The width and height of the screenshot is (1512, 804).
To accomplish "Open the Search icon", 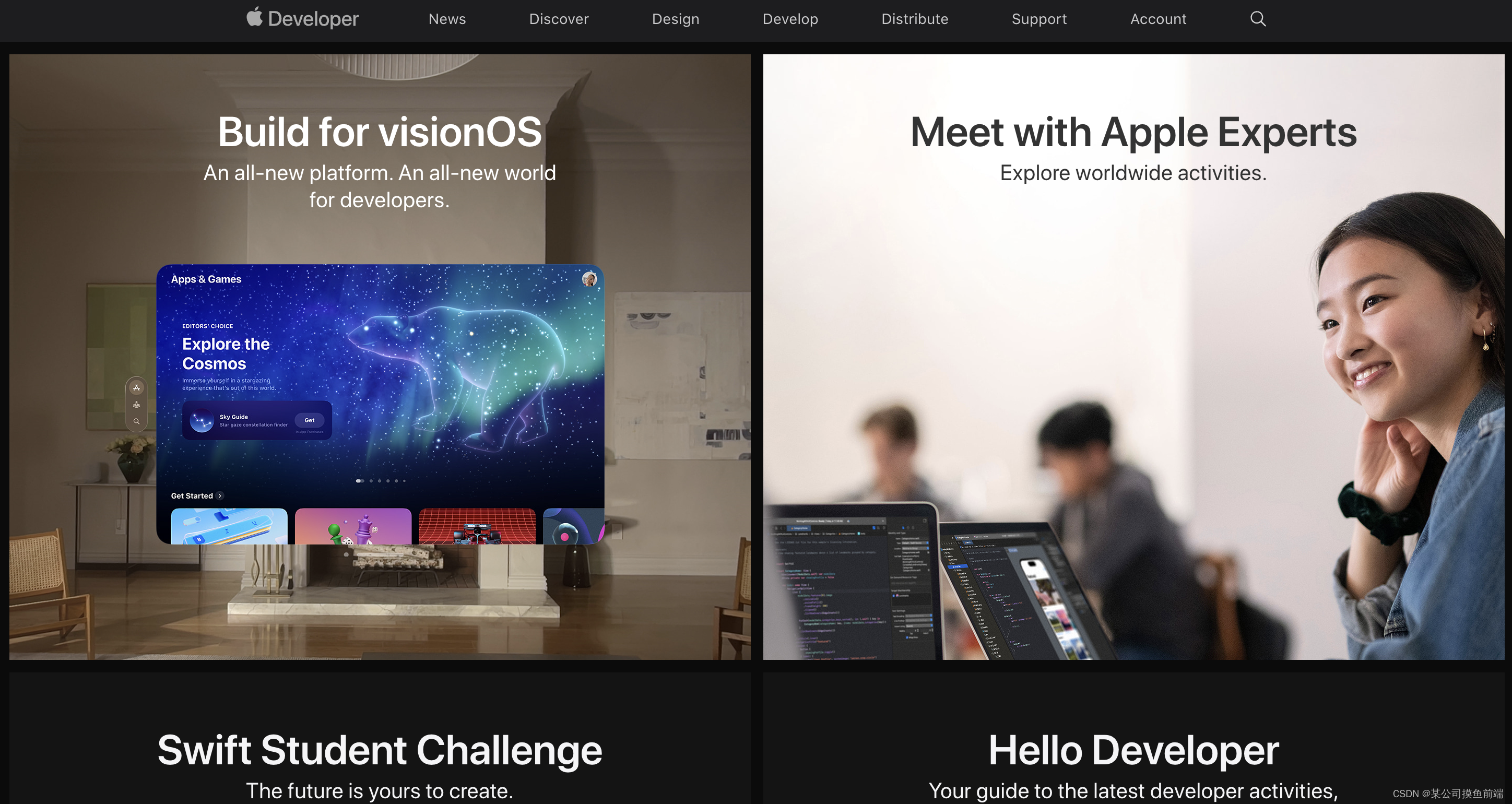I will point(1258,18).
